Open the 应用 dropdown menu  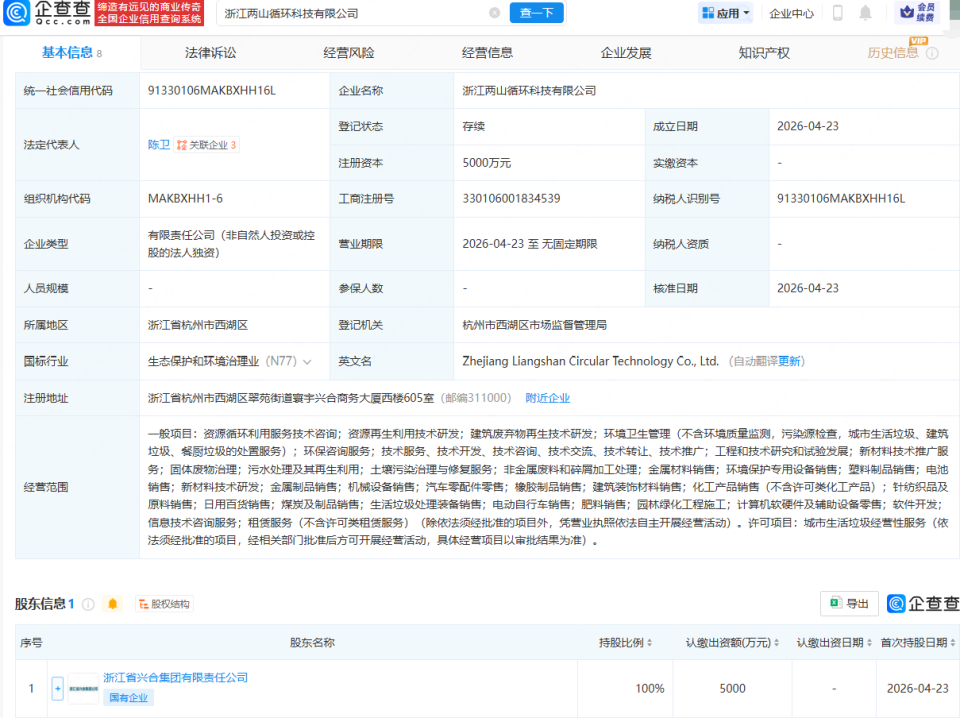[726, 13]
